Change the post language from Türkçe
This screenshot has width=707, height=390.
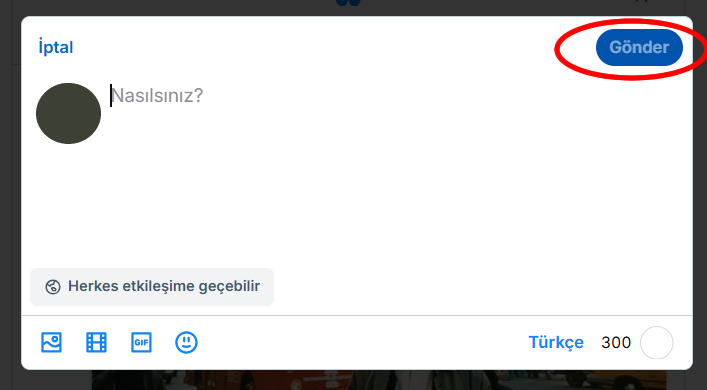point(556,342)
